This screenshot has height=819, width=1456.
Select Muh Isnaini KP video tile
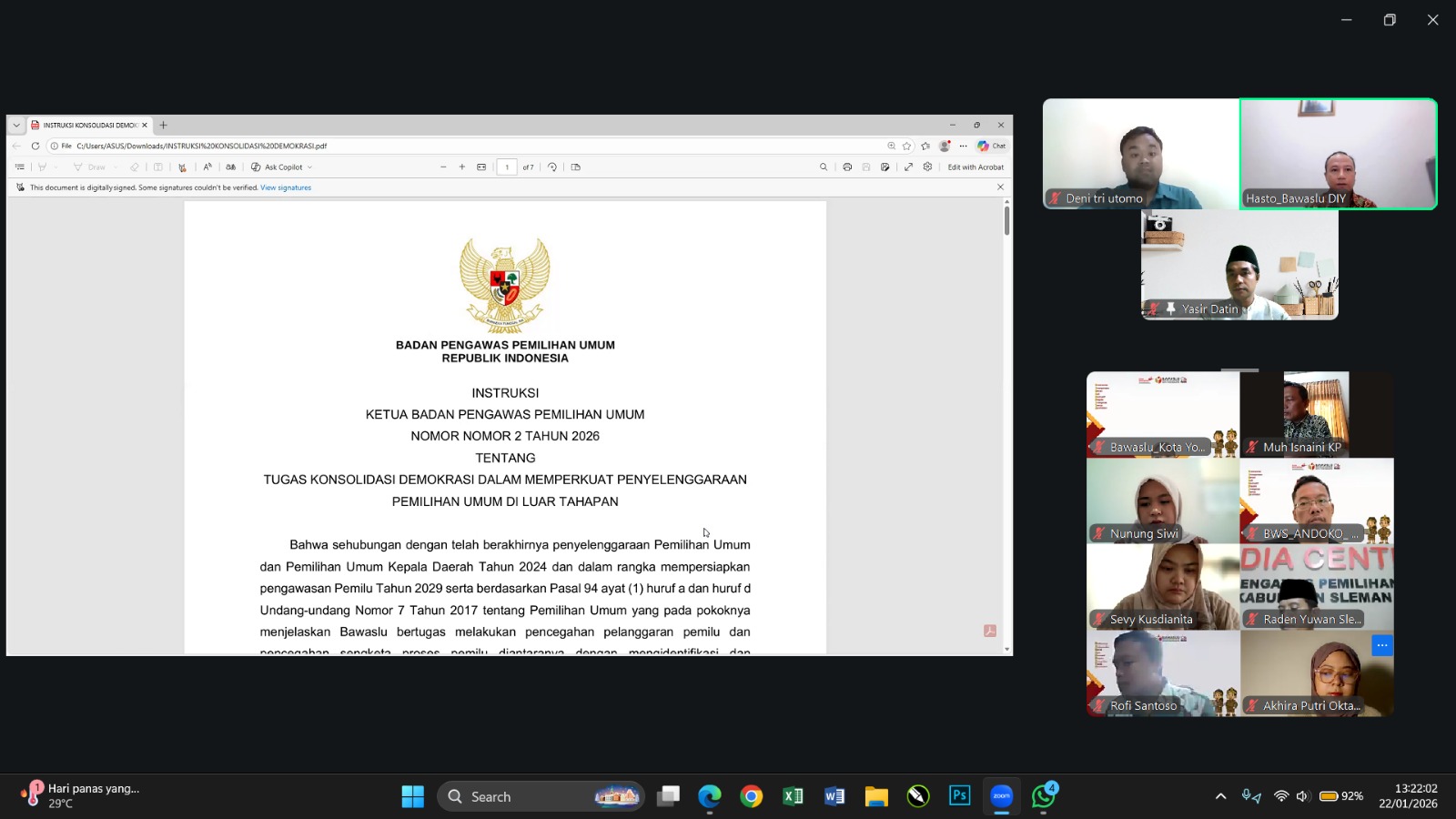pos(1316,414)
